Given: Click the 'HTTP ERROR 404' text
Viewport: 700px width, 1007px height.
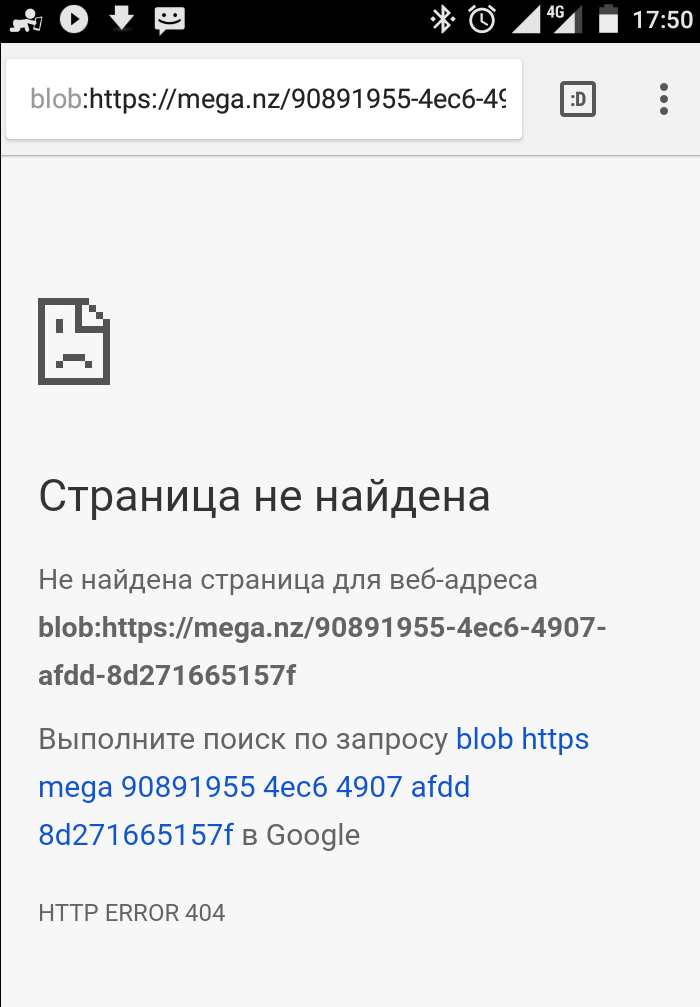Looking at the screenshot, I should click(132, 913).
